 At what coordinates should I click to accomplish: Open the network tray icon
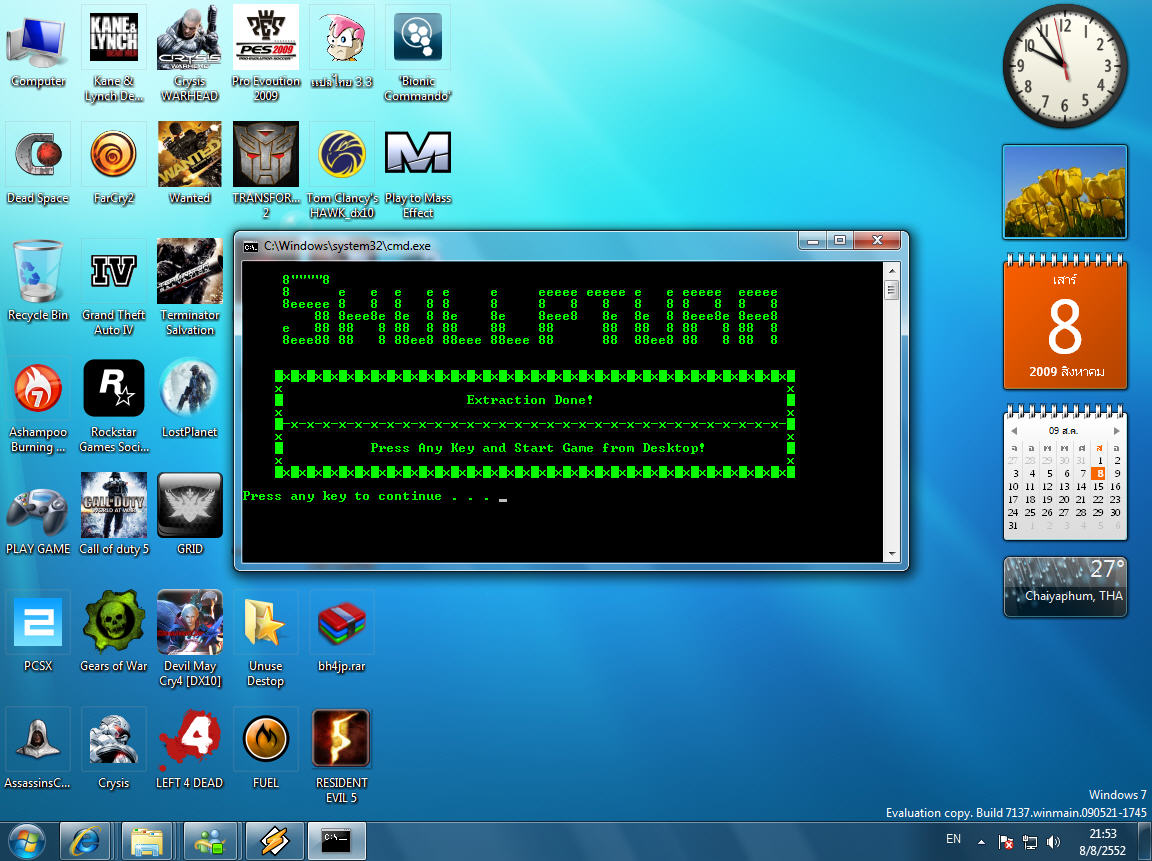[1030, 842]
